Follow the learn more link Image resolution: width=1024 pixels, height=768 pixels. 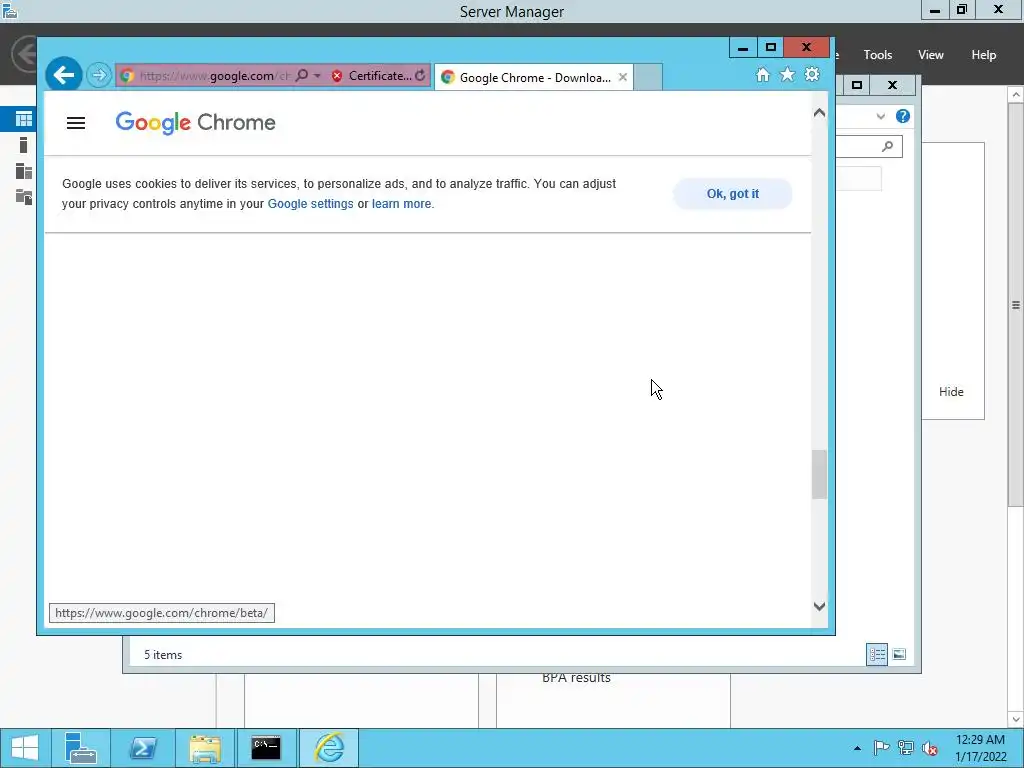click(x=402, y=204)
